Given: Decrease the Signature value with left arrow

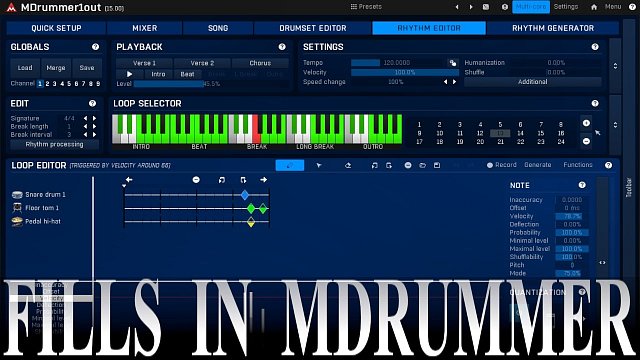Looking at the screenshot, I should click(x=85, y=118).
